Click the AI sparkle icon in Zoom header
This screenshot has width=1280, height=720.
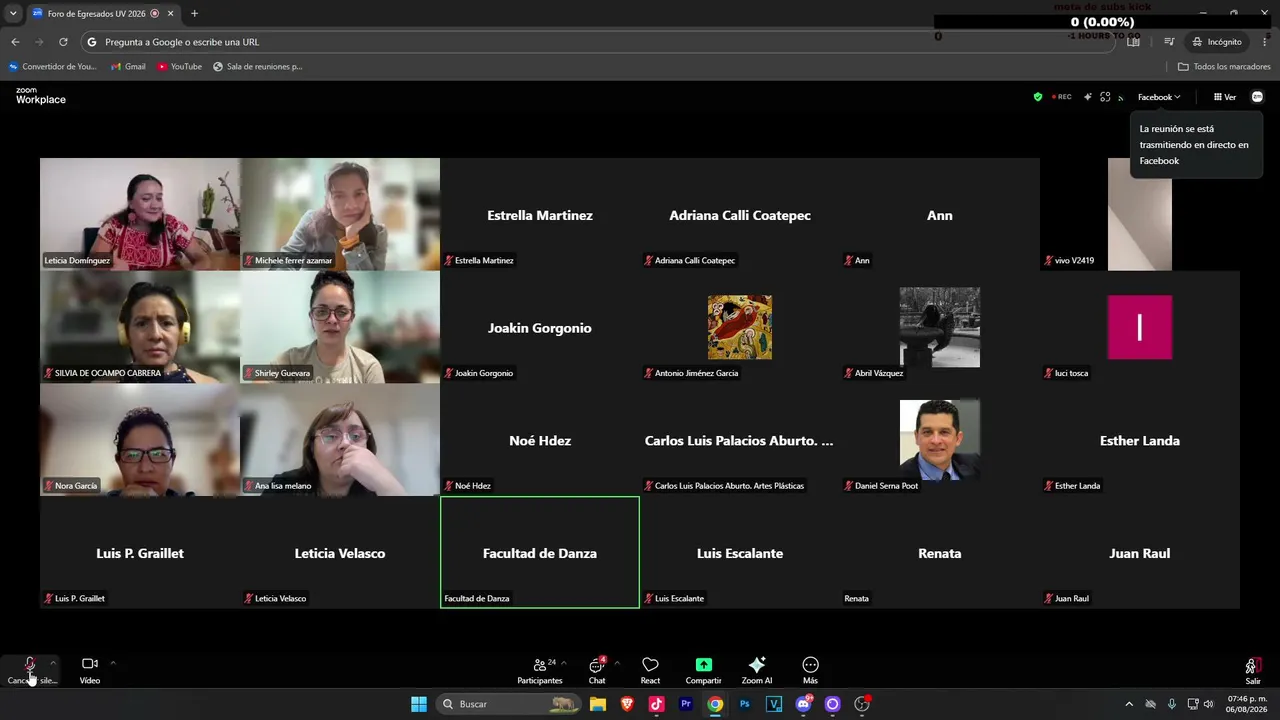(1087, 97)
